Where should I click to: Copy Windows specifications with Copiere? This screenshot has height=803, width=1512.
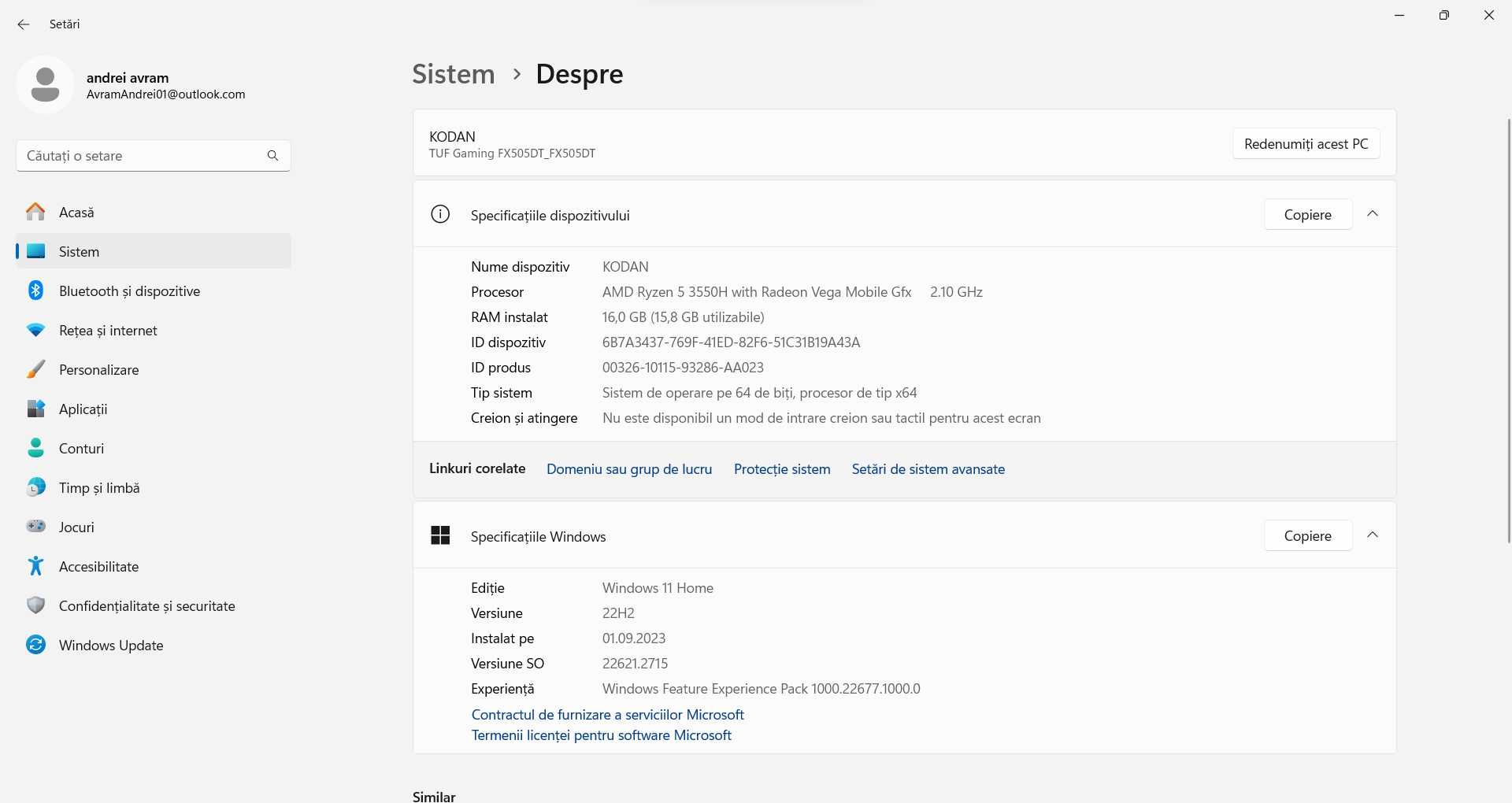coord(1307,535)
